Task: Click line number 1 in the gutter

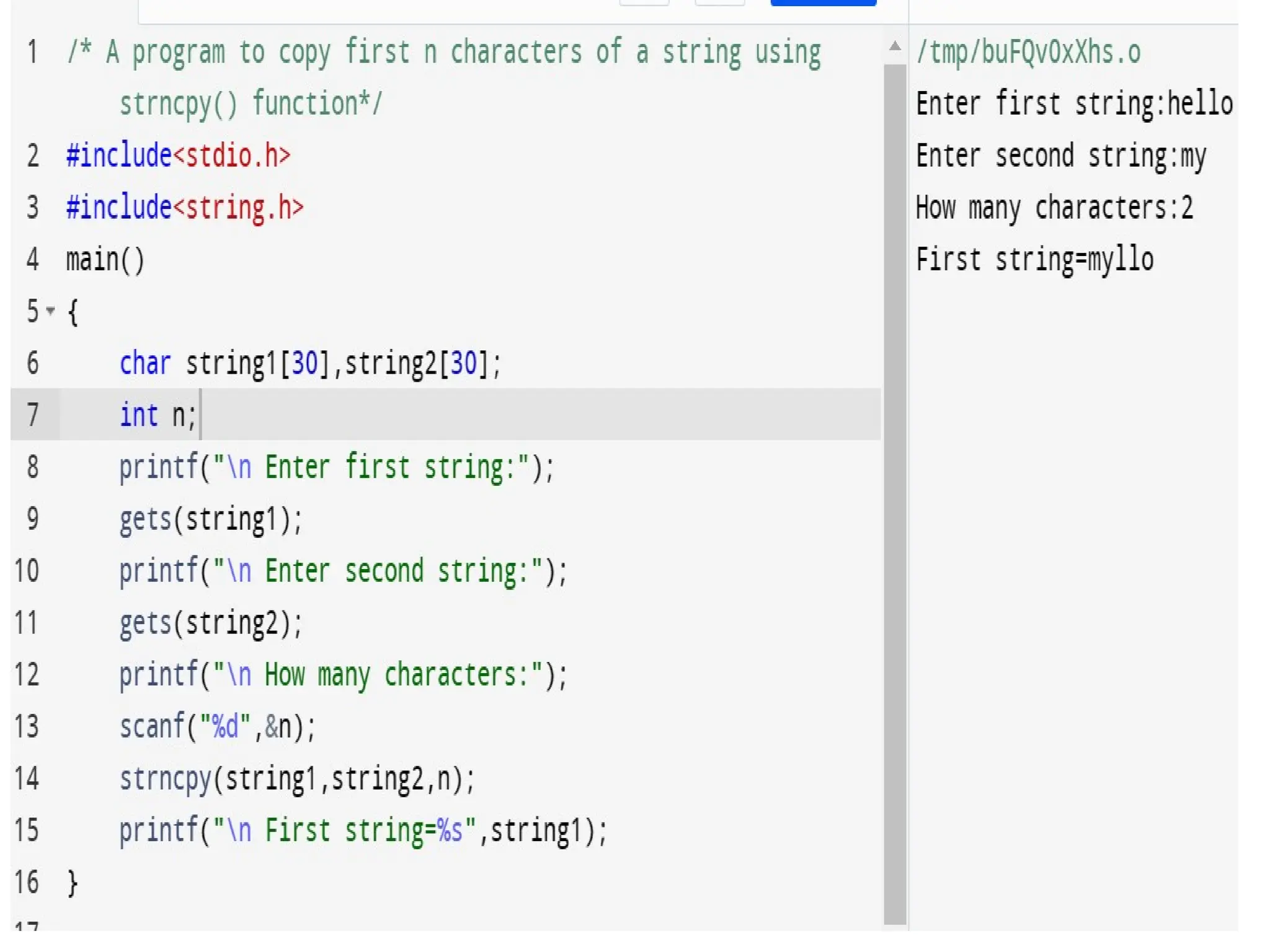Action: click(x=33, y=52)
